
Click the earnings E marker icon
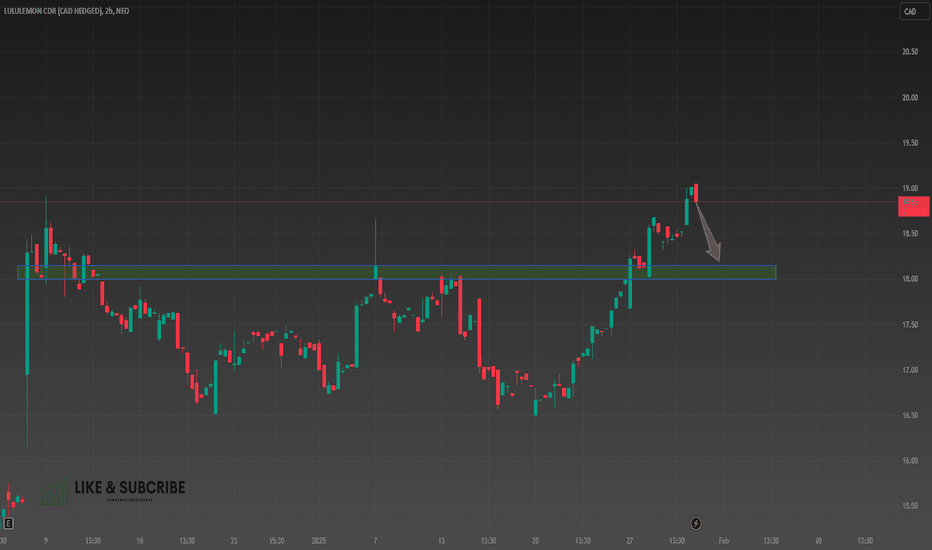point(8,523)
